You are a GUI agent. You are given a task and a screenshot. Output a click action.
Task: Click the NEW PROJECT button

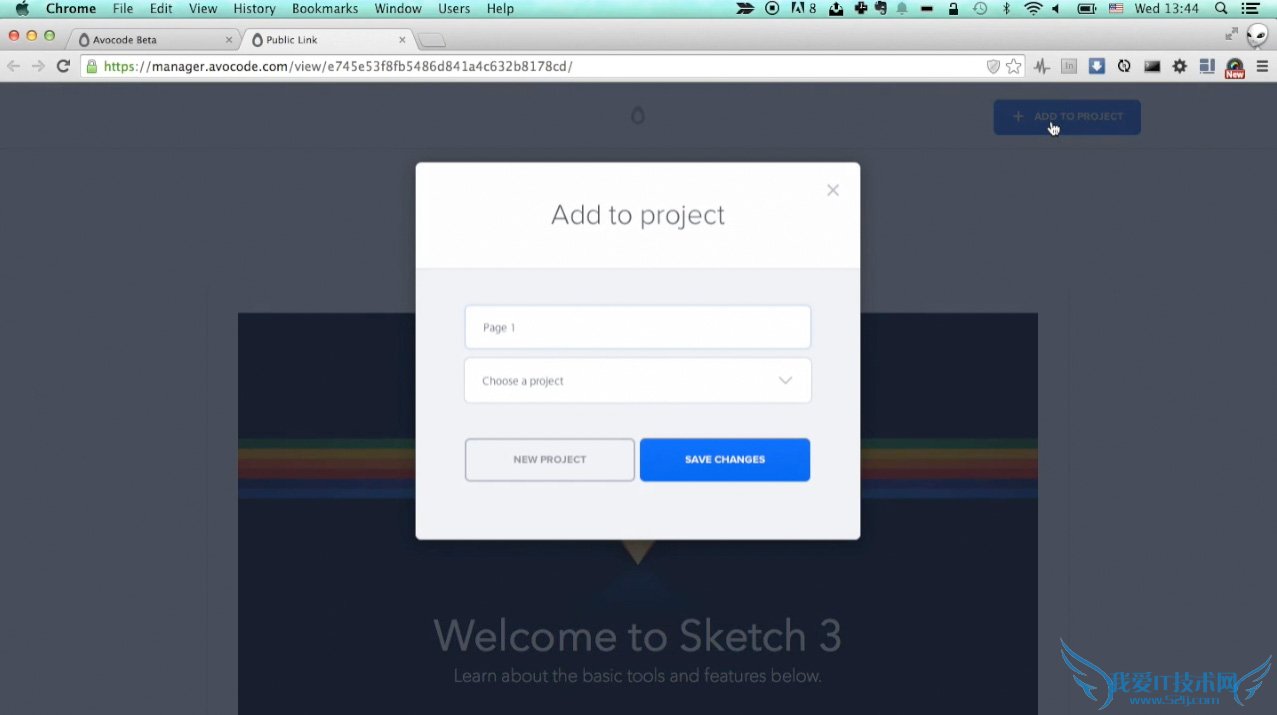550,460
